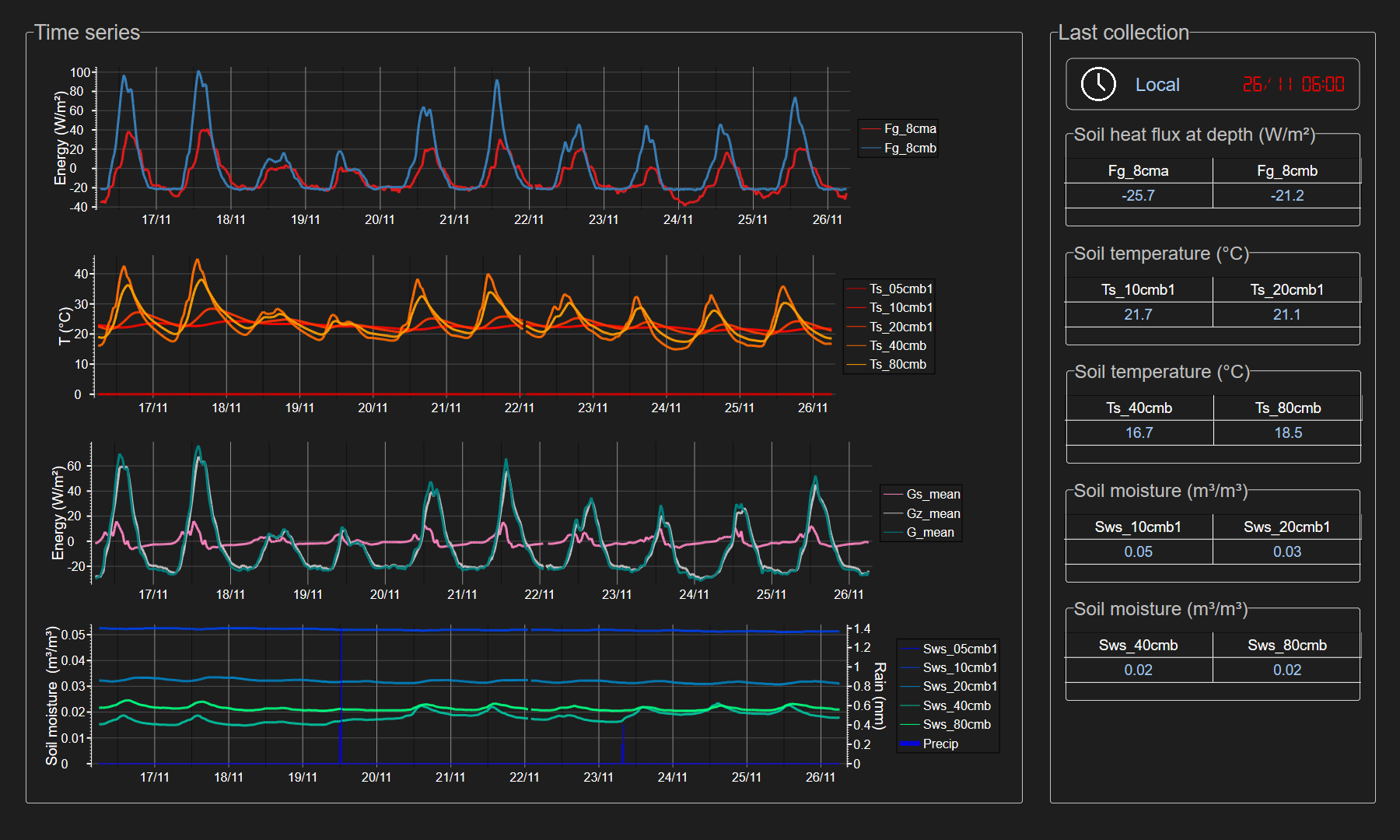Show or hide G_mean legend item
1400x840 pixels.
click(x=929, y=533)
